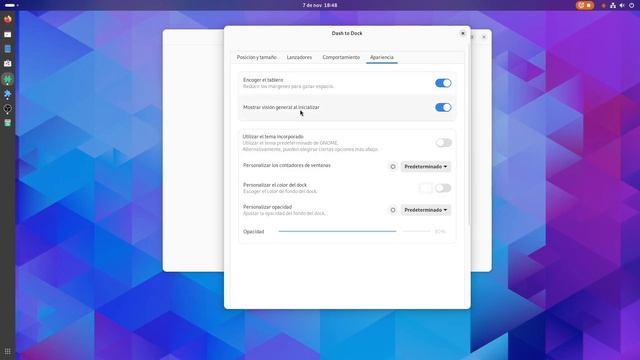The image size is (640, 360).
Task: Show all applications grid button
Action: click(8, 351)
